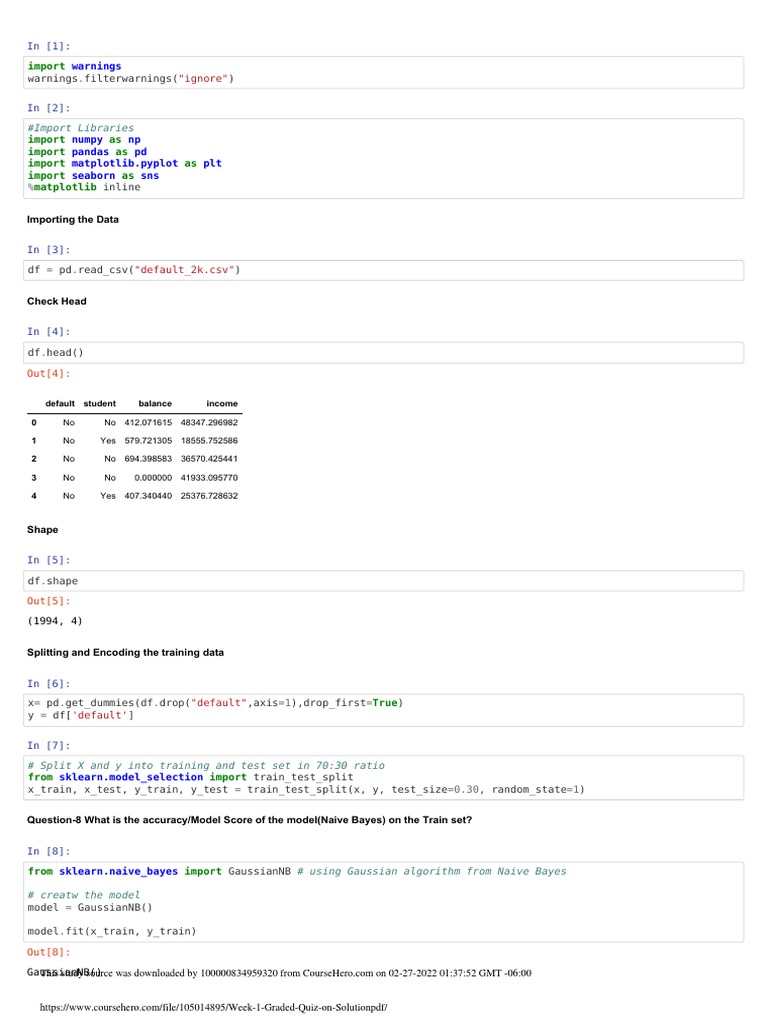Click the In [7] prompt label
Screen dimensions: 768x1024
click(48, 746)
